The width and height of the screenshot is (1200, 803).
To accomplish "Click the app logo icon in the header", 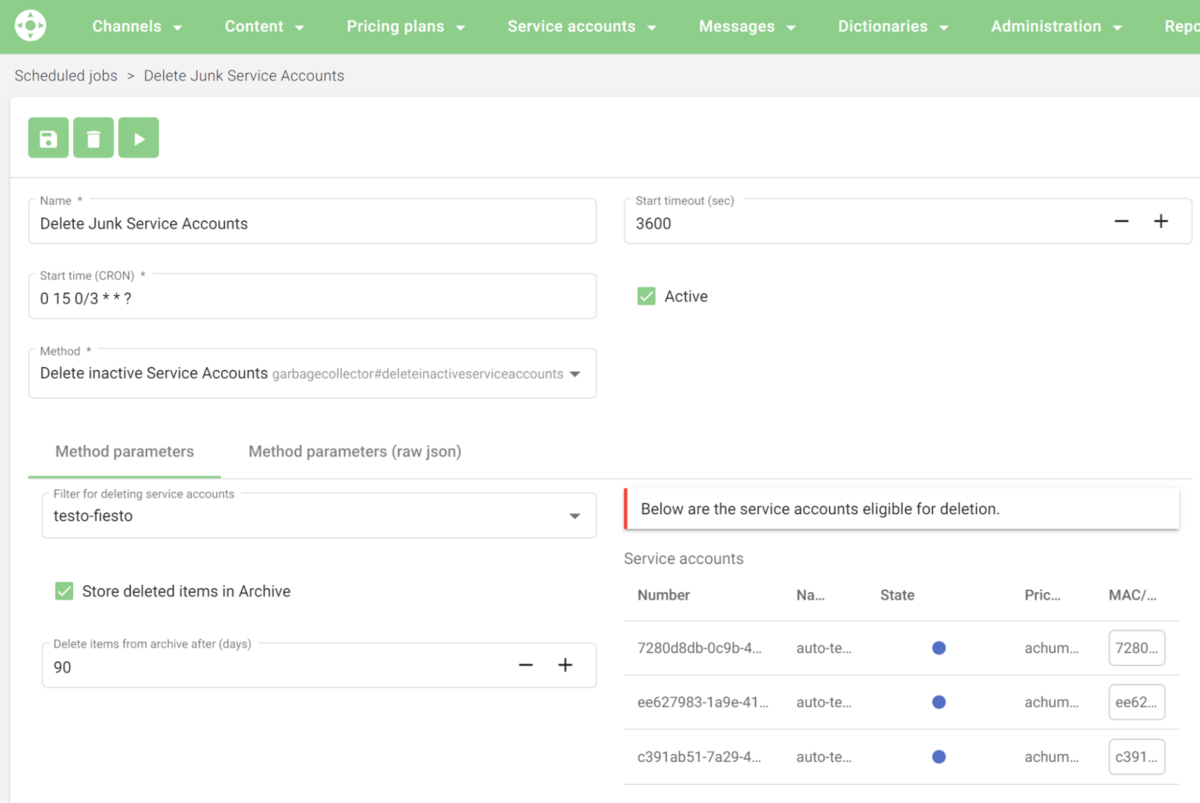I will click(31, 26).
